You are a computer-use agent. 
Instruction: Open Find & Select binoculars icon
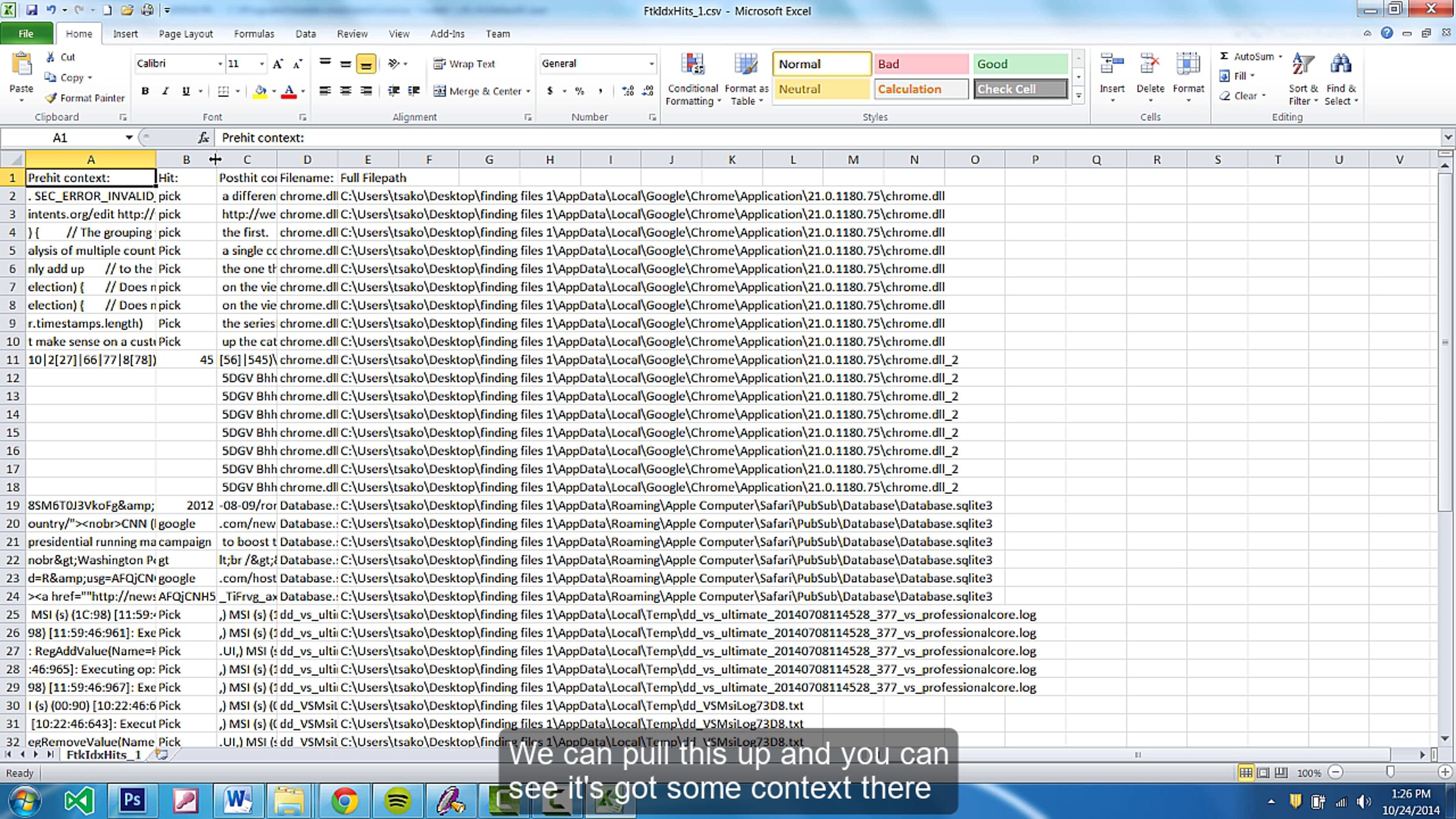pos(1341,64)
